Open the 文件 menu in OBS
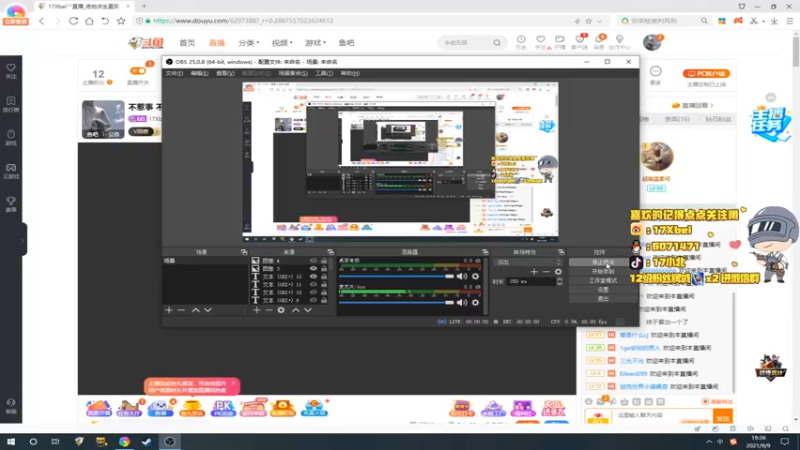 coord(174,73)
